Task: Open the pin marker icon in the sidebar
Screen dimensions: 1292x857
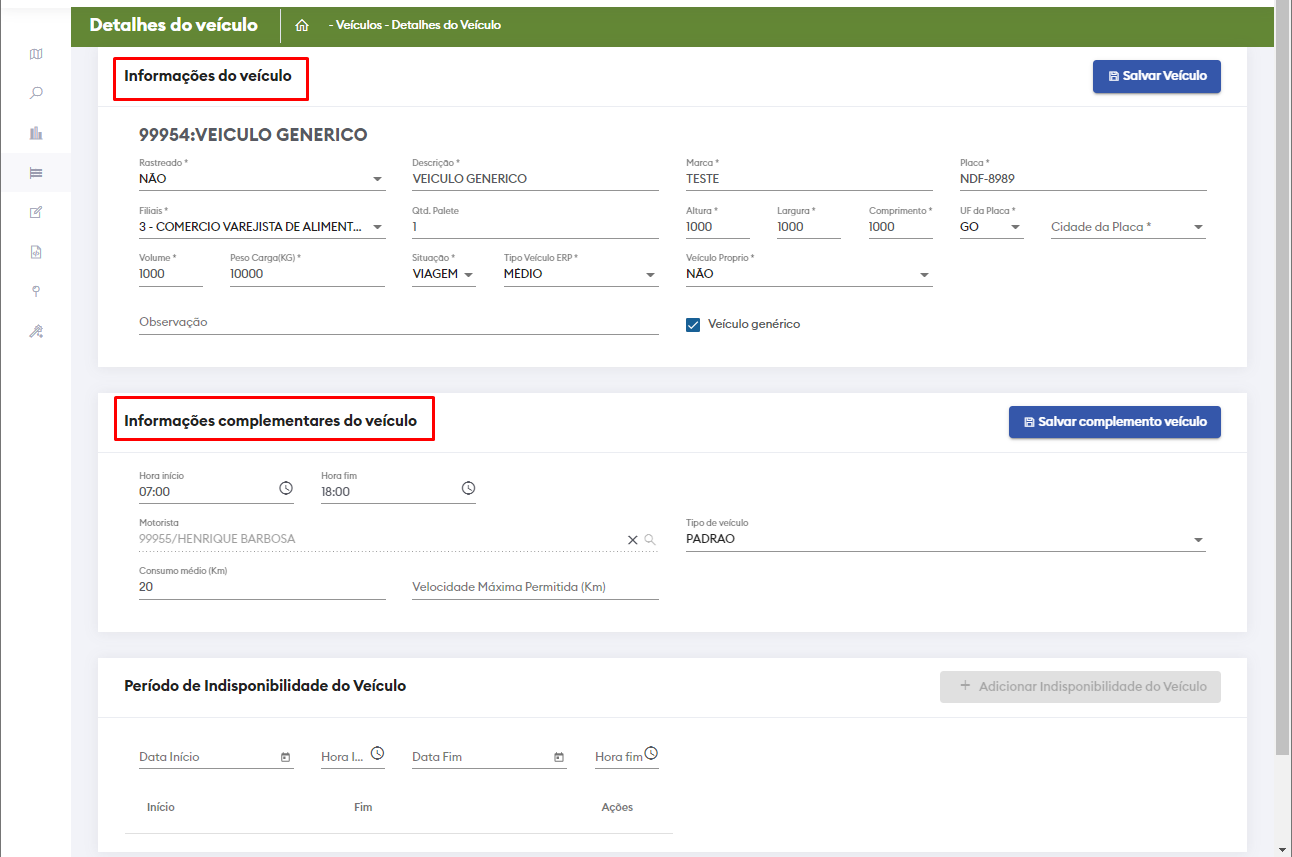Action: pyautogui.click(x=36, y=291)
